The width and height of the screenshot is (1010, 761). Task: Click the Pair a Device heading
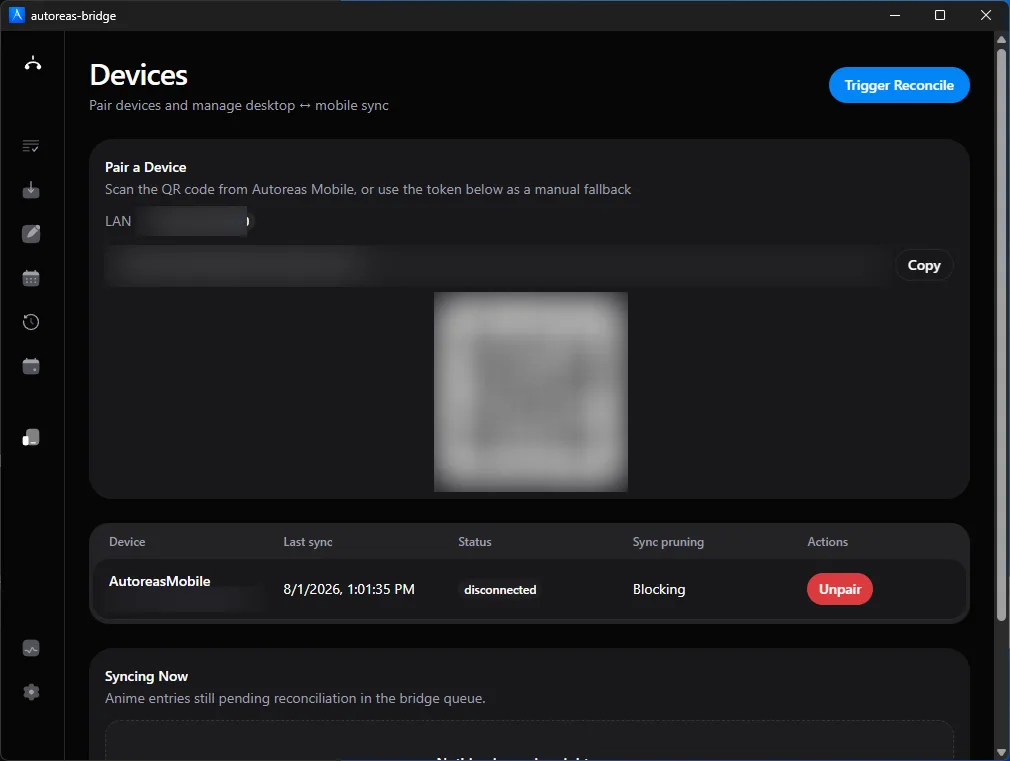point(146,168)
